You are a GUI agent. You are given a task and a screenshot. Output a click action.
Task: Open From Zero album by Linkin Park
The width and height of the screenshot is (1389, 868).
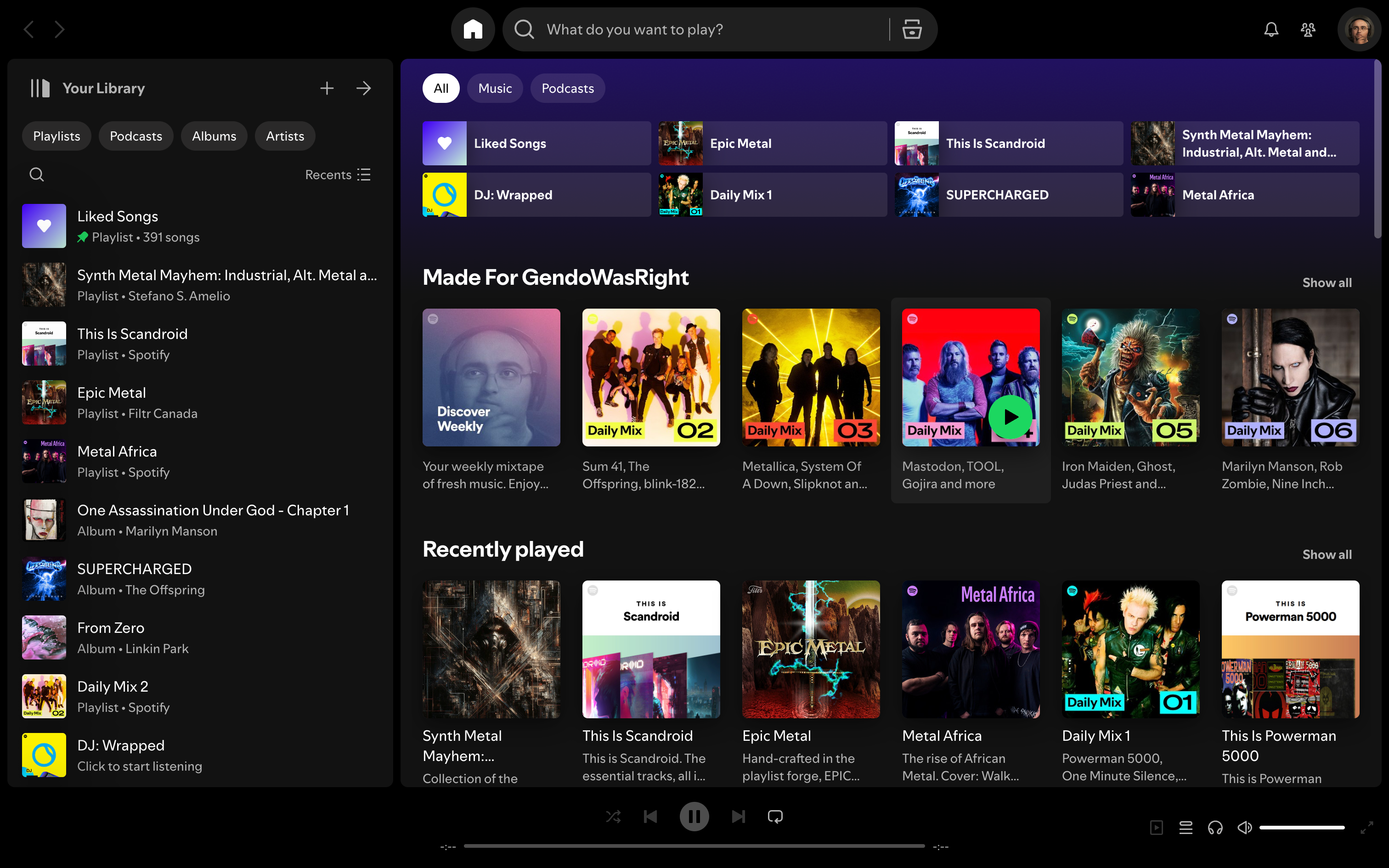[x=200, y=638]
